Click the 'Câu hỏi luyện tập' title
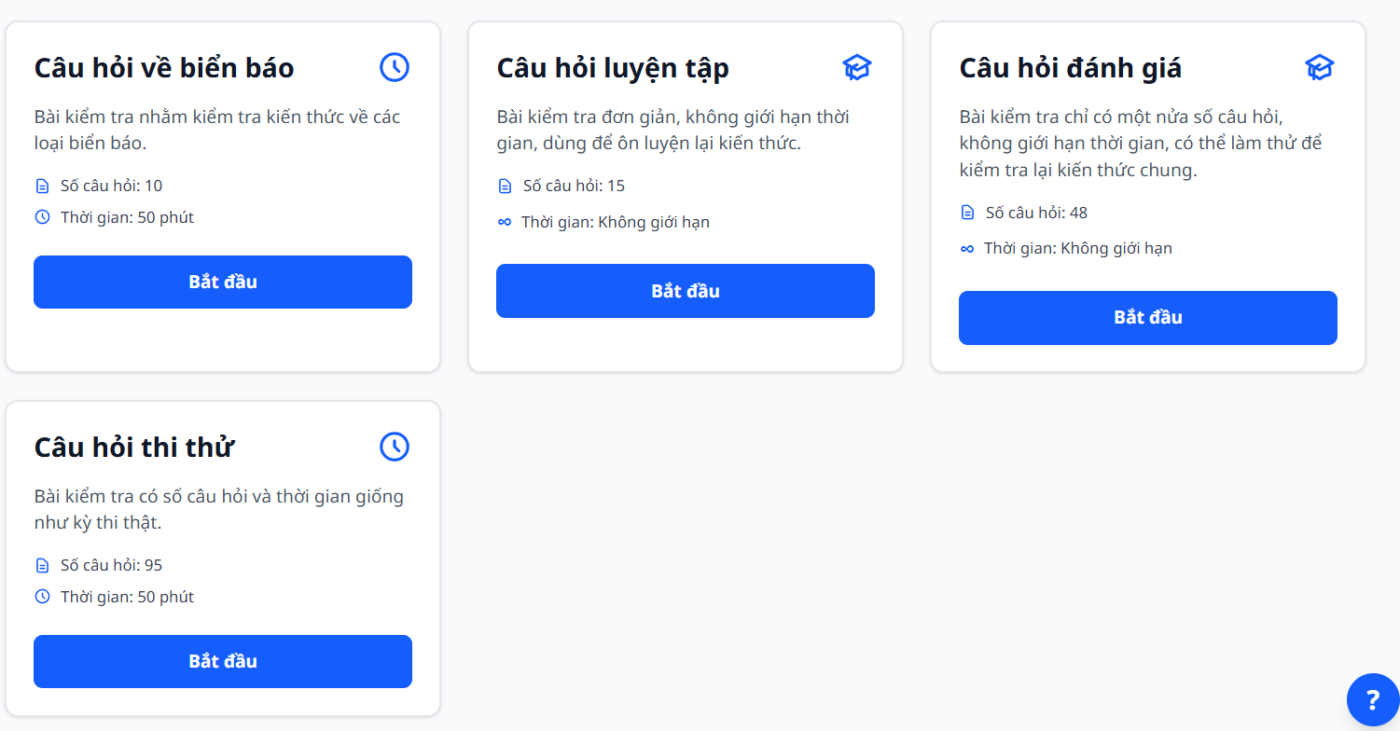 (x=612, y=68)
